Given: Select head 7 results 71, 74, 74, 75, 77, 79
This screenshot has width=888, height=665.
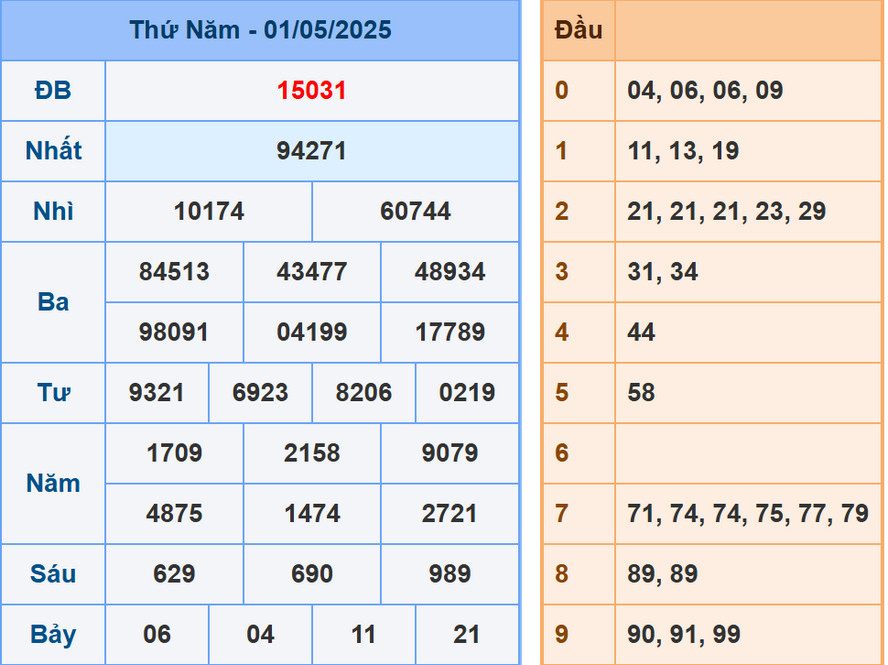Looking at the screenshot, I should tap(748, 514).
